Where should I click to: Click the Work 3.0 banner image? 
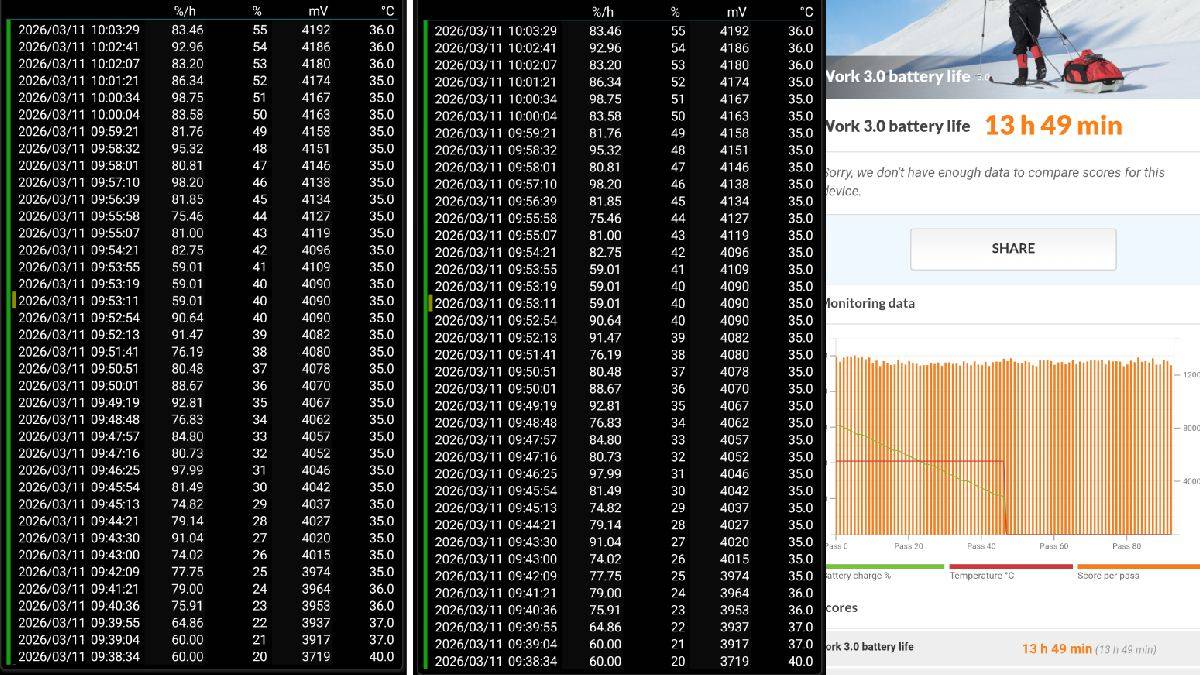(x=1010, y=45)
